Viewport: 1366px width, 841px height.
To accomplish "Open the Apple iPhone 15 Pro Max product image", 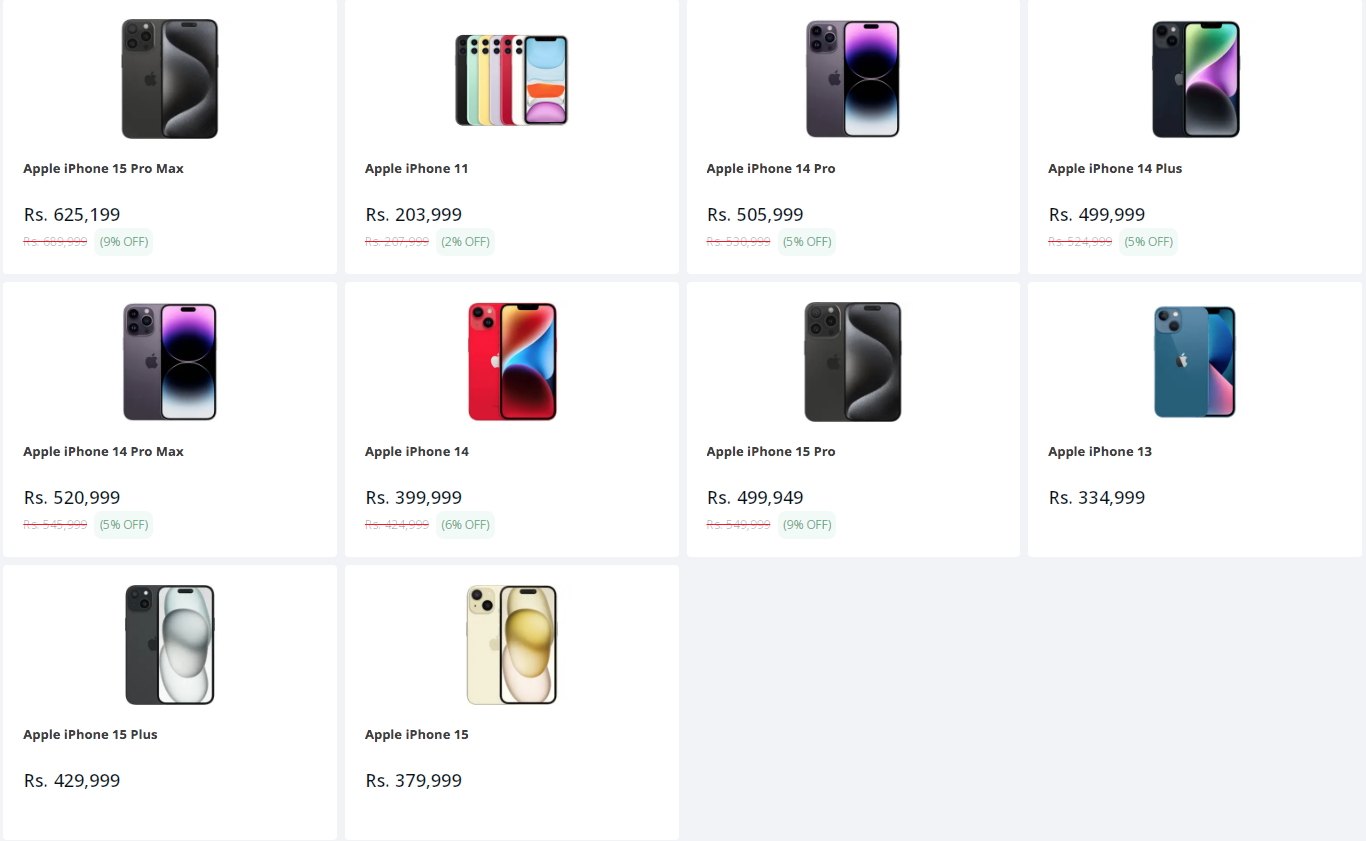I will (169, 78).
